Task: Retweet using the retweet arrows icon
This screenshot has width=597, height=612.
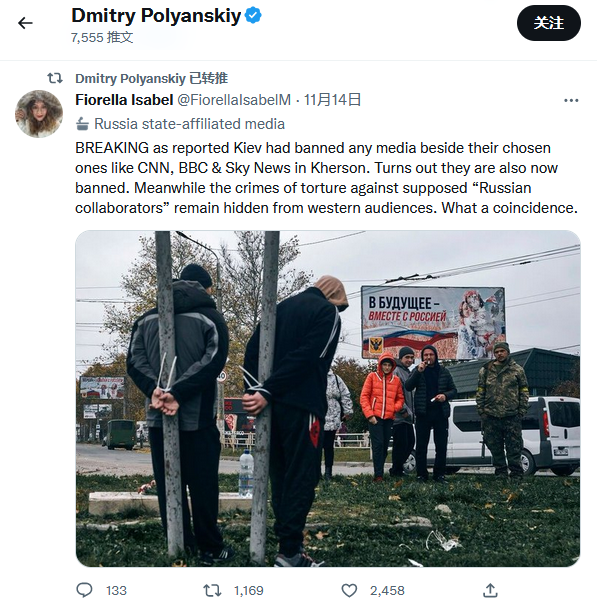Action: coord(212,591)
